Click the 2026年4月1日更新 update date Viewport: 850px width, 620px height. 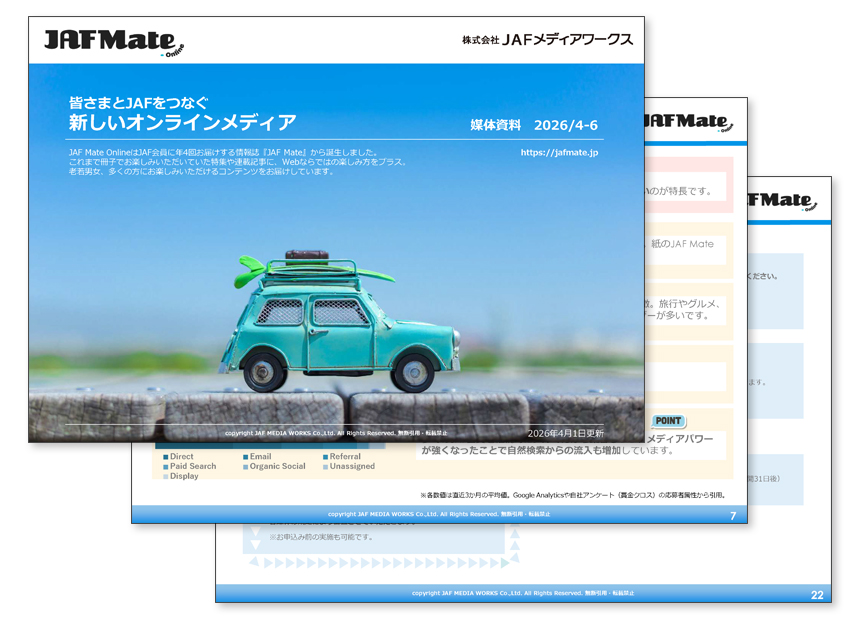(x=565, y=433)
